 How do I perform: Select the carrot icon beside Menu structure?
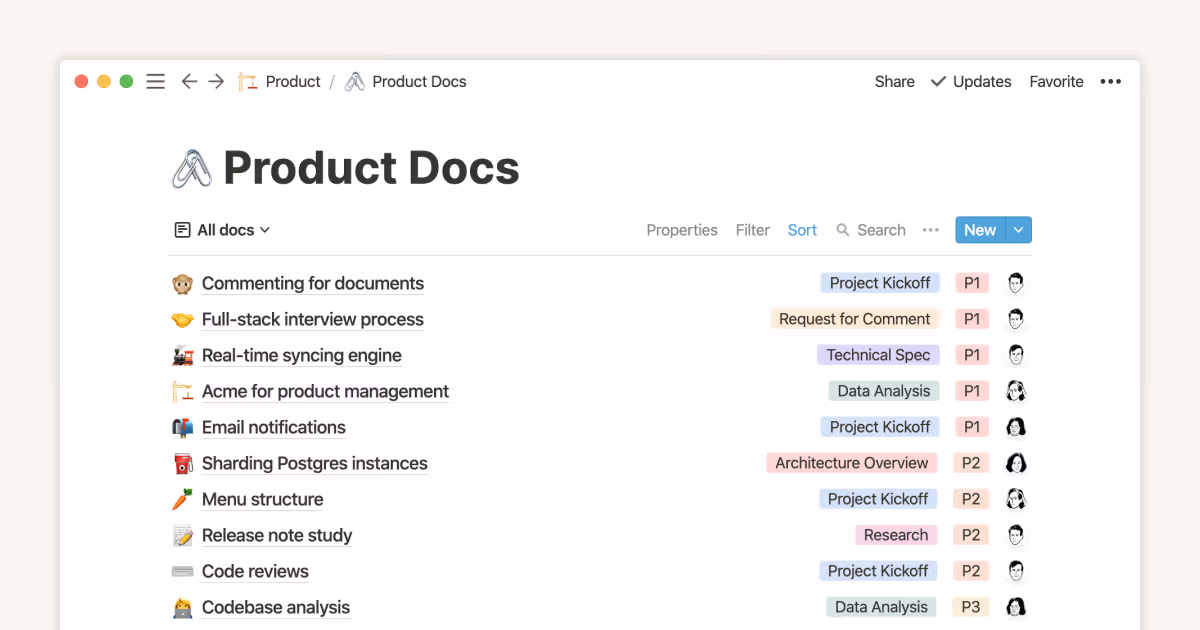coord(183,499)
